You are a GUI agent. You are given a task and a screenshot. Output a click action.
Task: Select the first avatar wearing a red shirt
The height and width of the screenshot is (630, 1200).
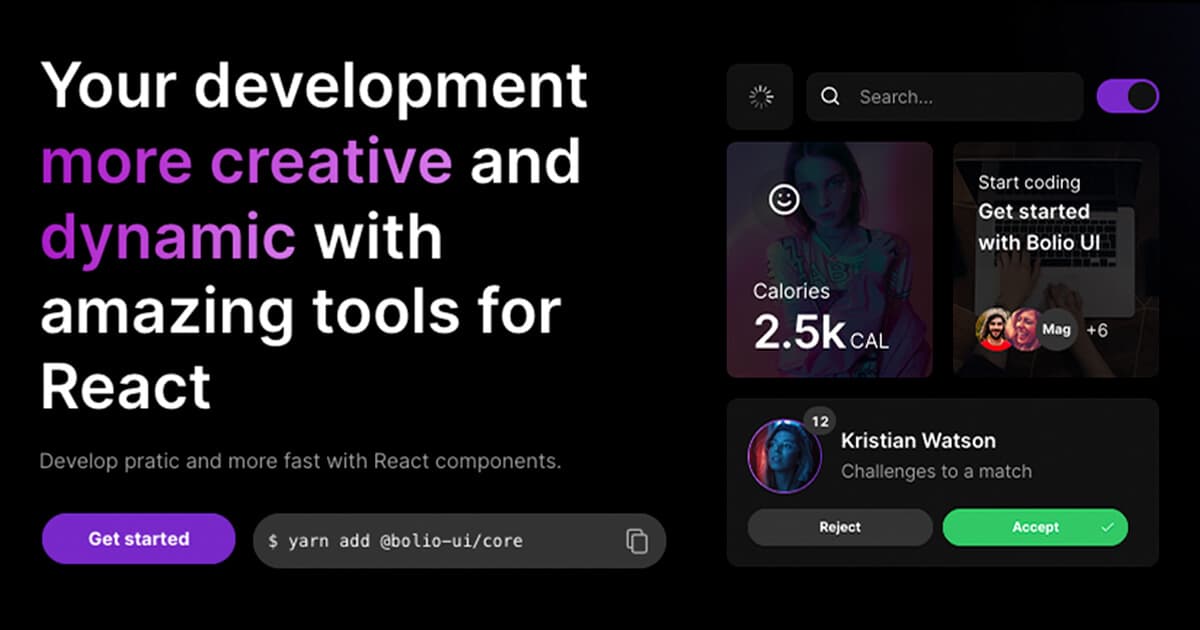[x=995, y=329]
